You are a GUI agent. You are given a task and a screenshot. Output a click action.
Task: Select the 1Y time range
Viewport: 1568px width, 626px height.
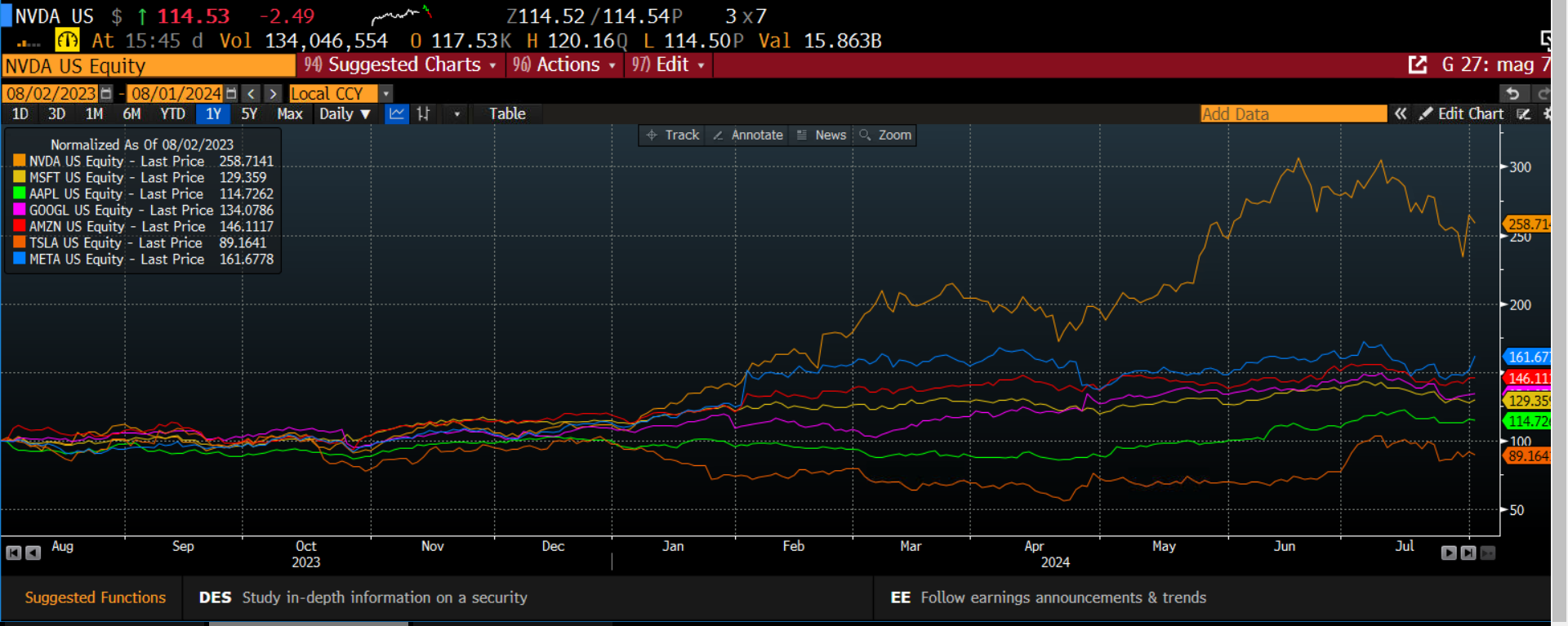tap(213, 114)
